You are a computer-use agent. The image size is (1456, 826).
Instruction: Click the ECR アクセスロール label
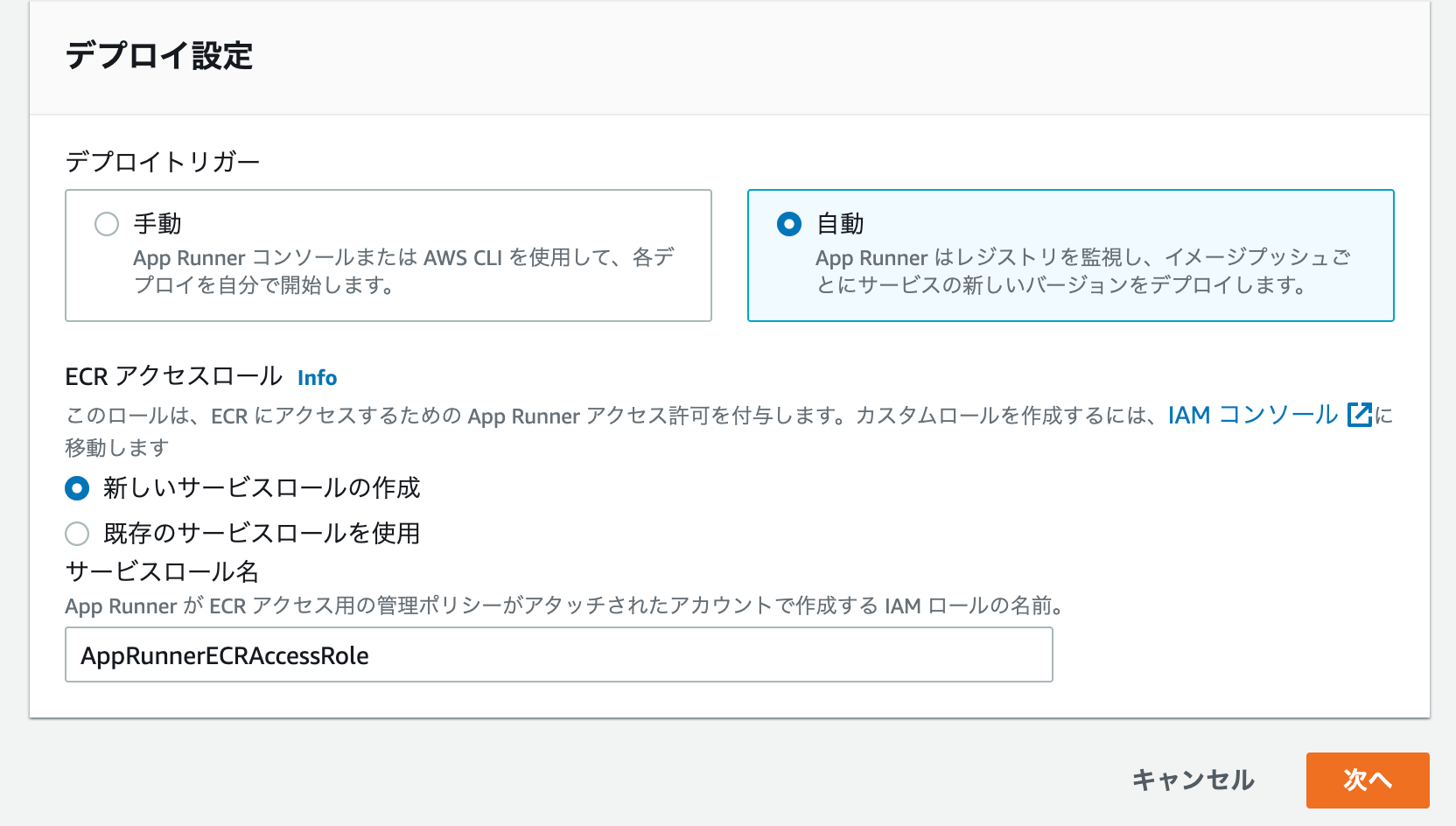[173, 376]
